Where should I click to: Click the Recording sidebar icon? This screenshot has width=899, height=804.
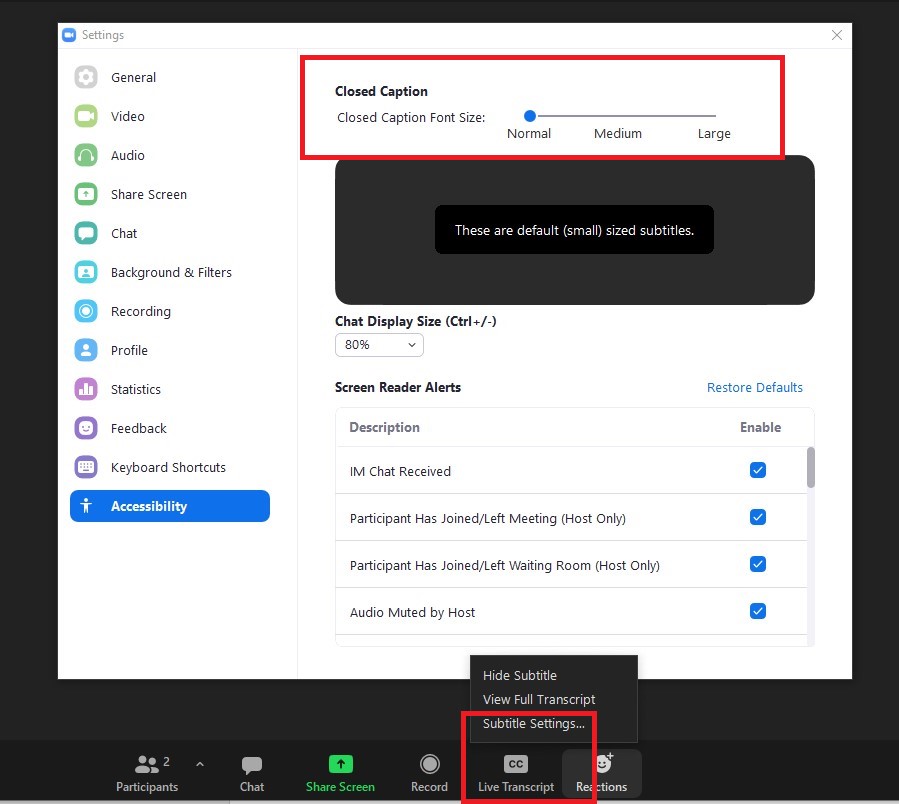coord(86,311)
